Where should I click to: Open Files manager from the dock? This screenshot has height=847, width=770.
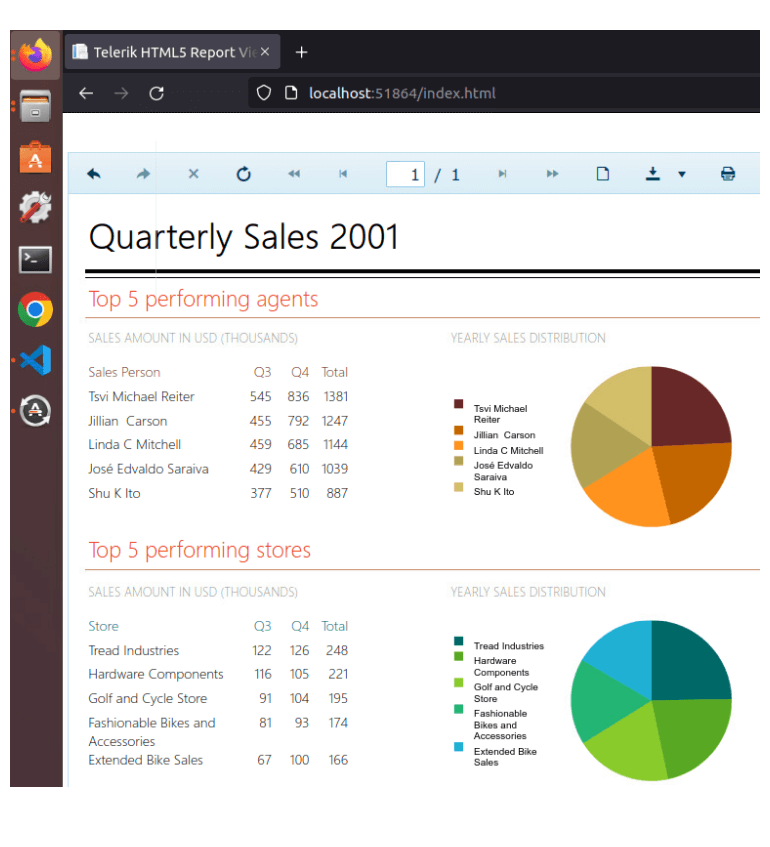36,106
